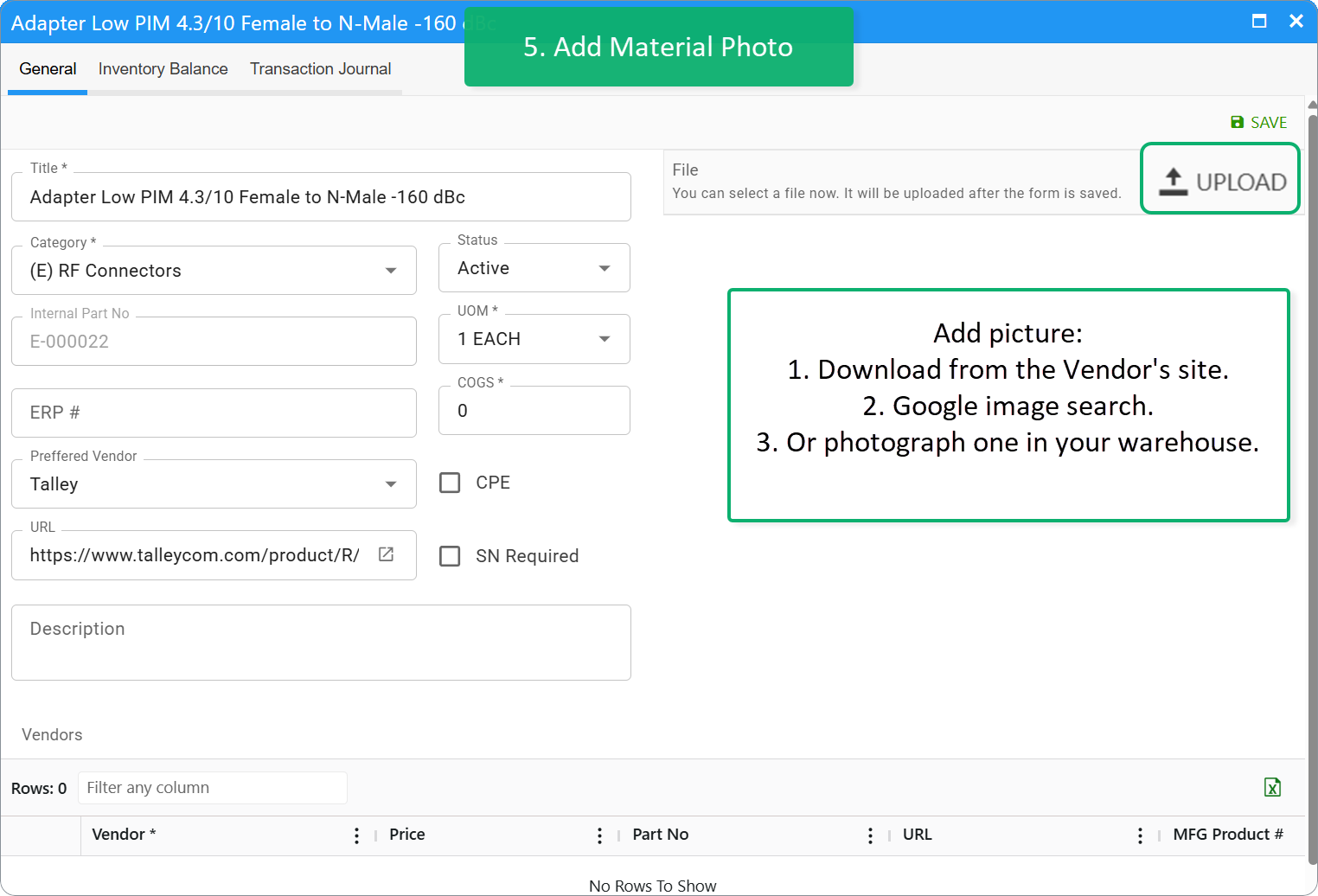Open Vendor column menu
The image size is (1318, 896).
(356, 835)
